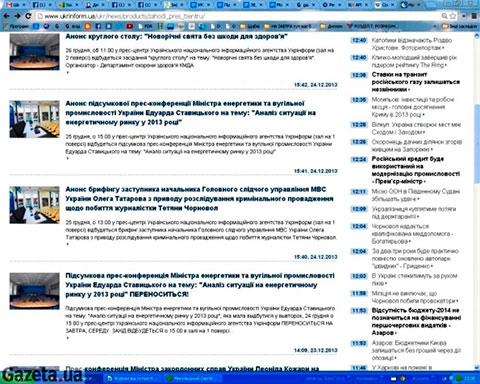Open sidebar news Відсутність бюджету-2014

coord(416,321)
